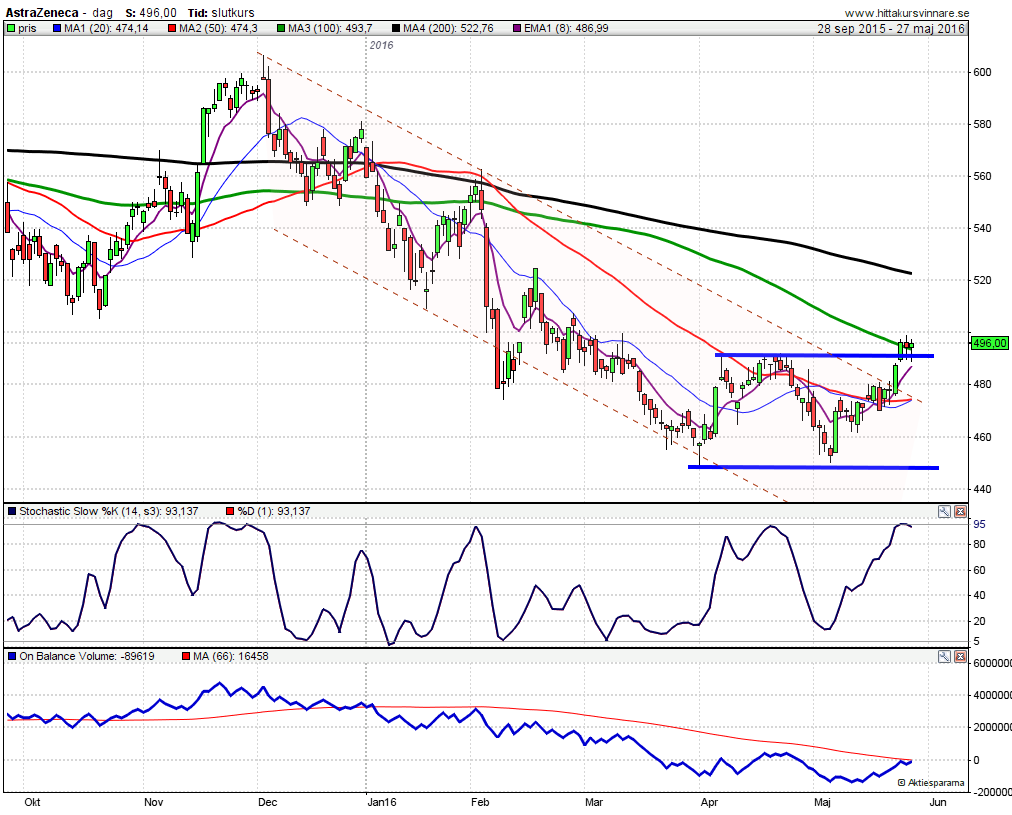Viewport: 1012px width, 815px height.
Task: Click the purple EMA1 (8) legend swatch
Action: pyautogui.click(x=517, y=28)
